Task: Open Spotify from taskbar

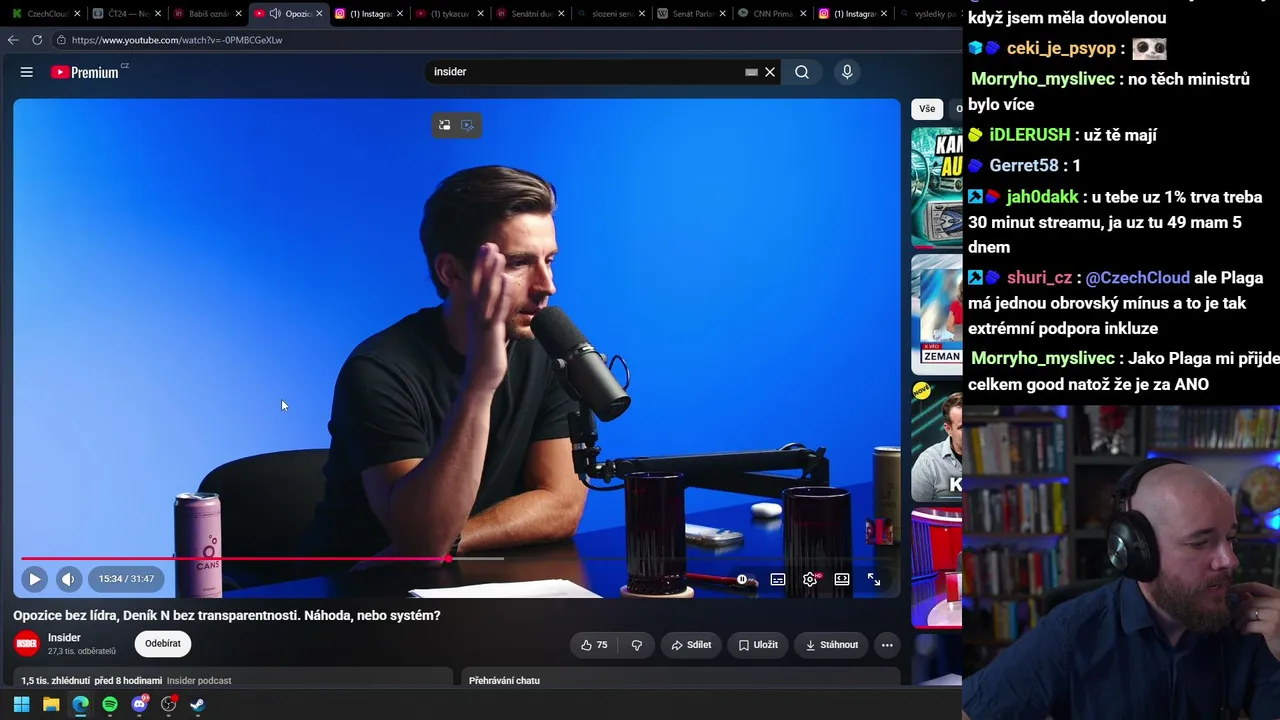Action: coord(110,704)
